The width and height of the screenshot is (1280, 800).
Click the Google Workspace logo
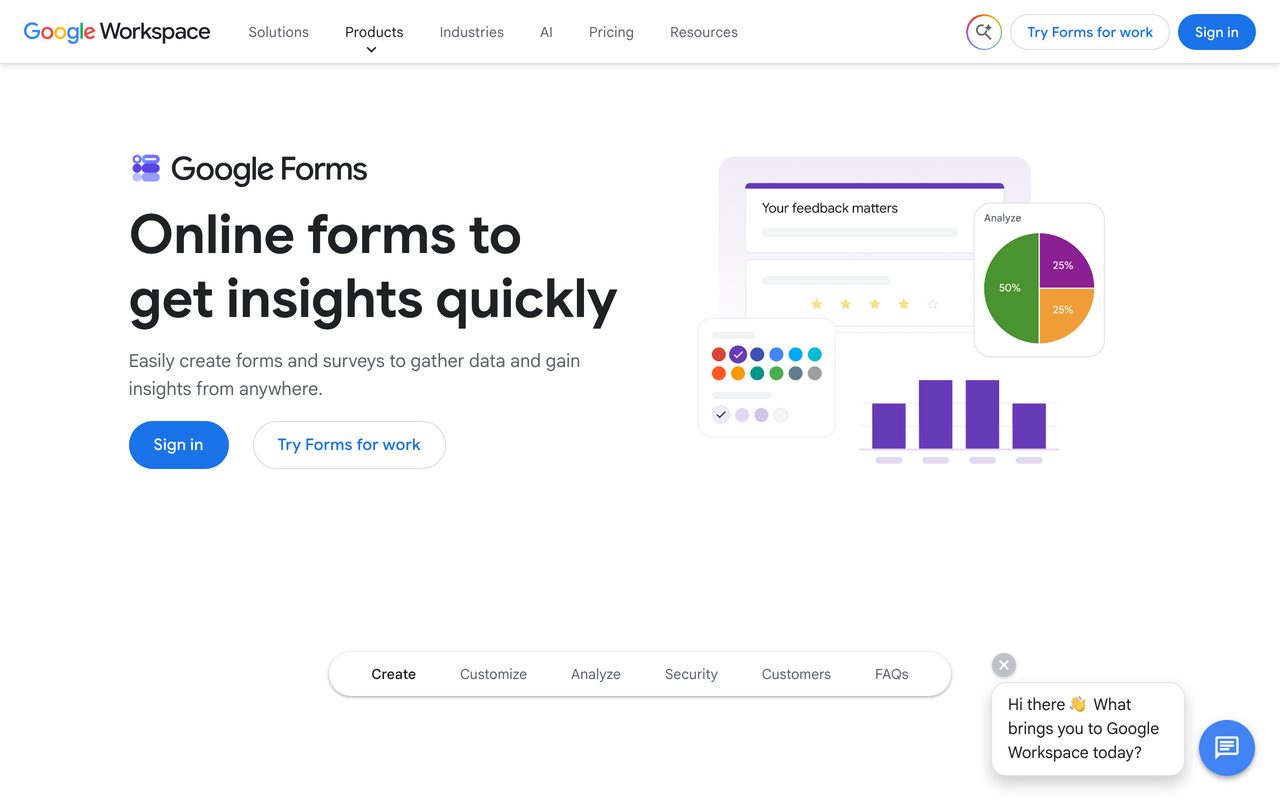117,32
